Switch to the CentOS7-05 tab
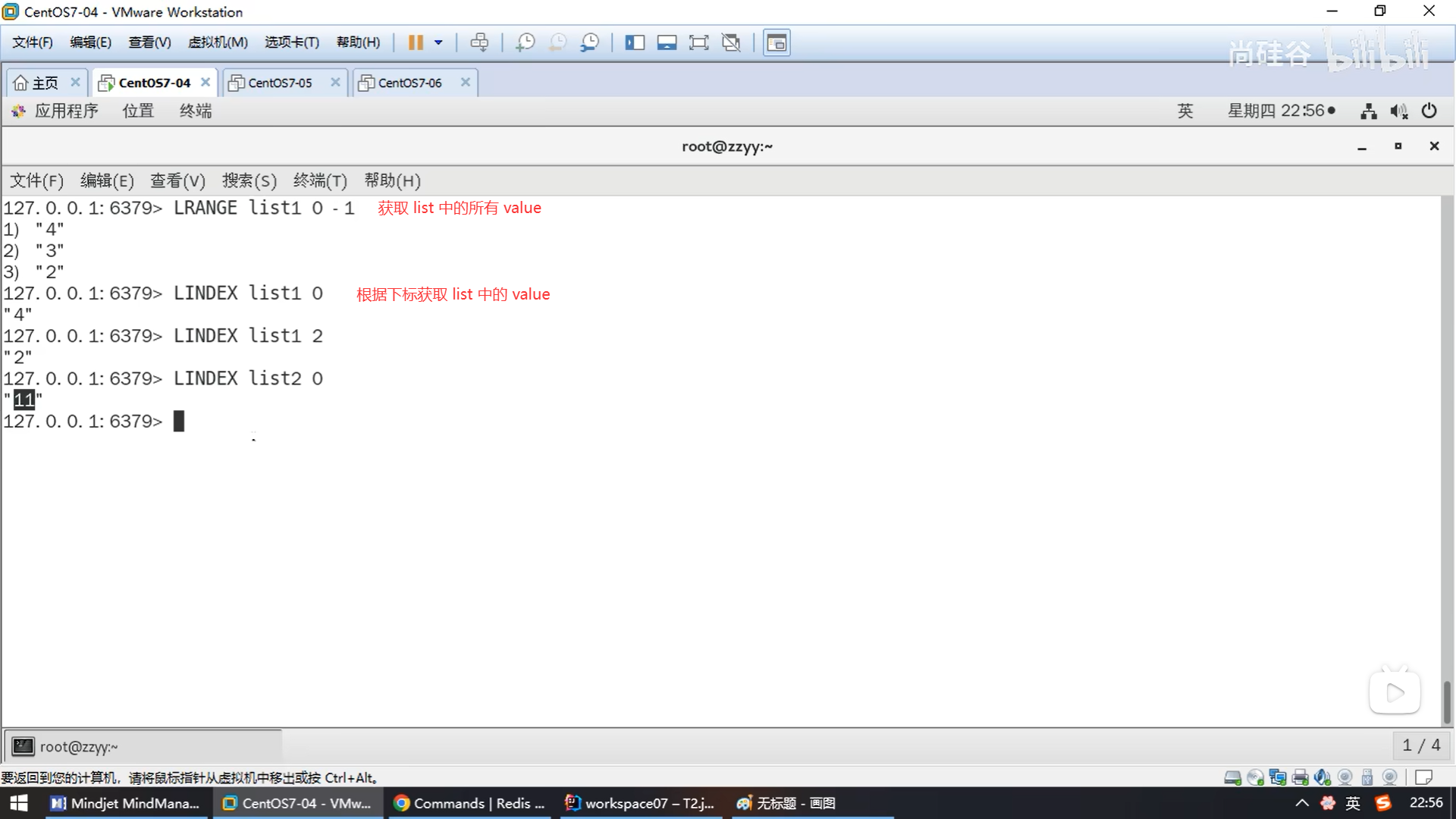The width and height of the screenshot is (1456, 819). coord(280,83)
